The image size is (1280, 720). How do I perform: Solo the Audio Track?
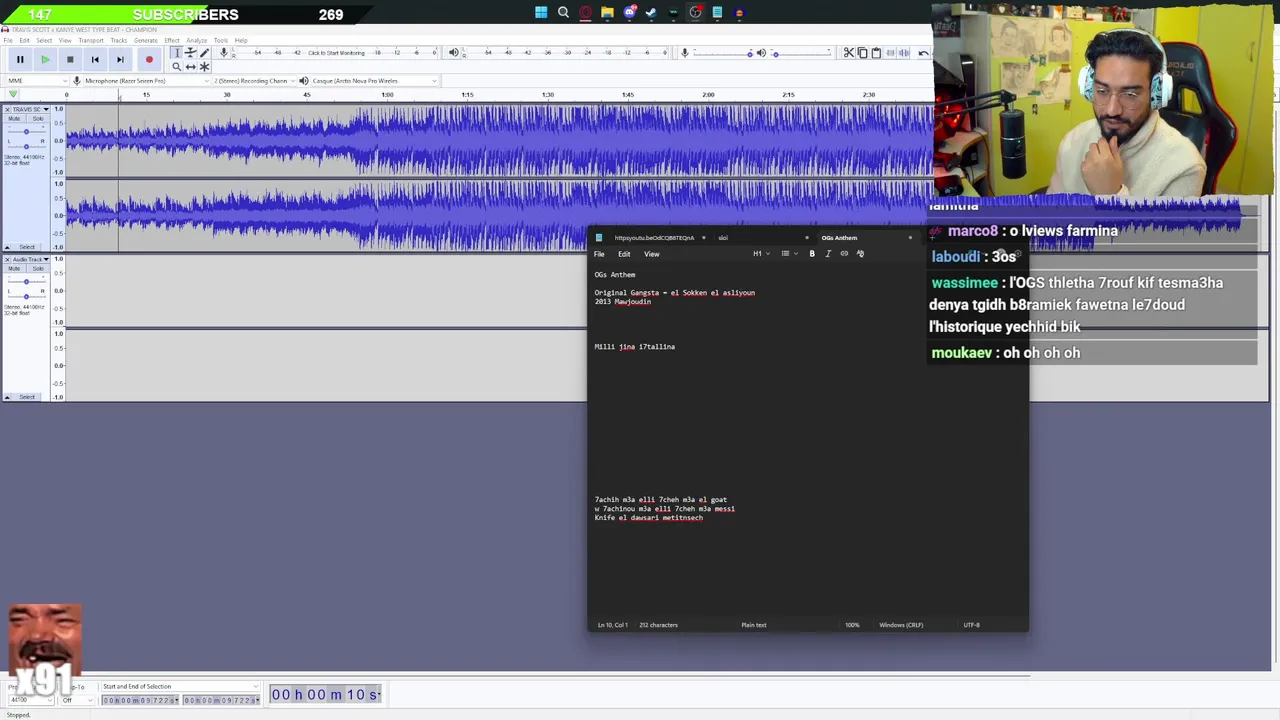pyautogui.click(x=38, y=269)
